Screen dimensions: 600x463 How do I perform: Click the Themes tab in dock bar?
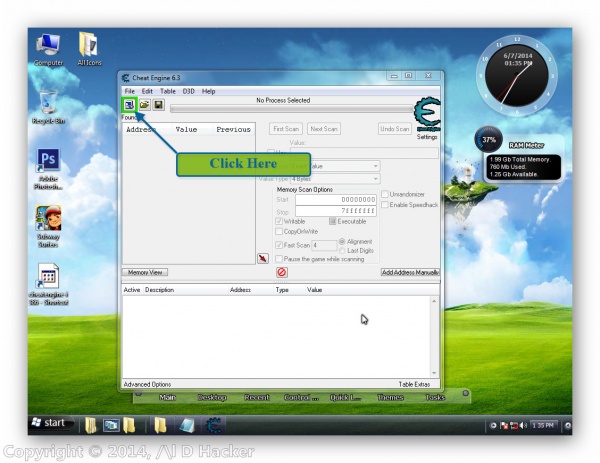390,398
